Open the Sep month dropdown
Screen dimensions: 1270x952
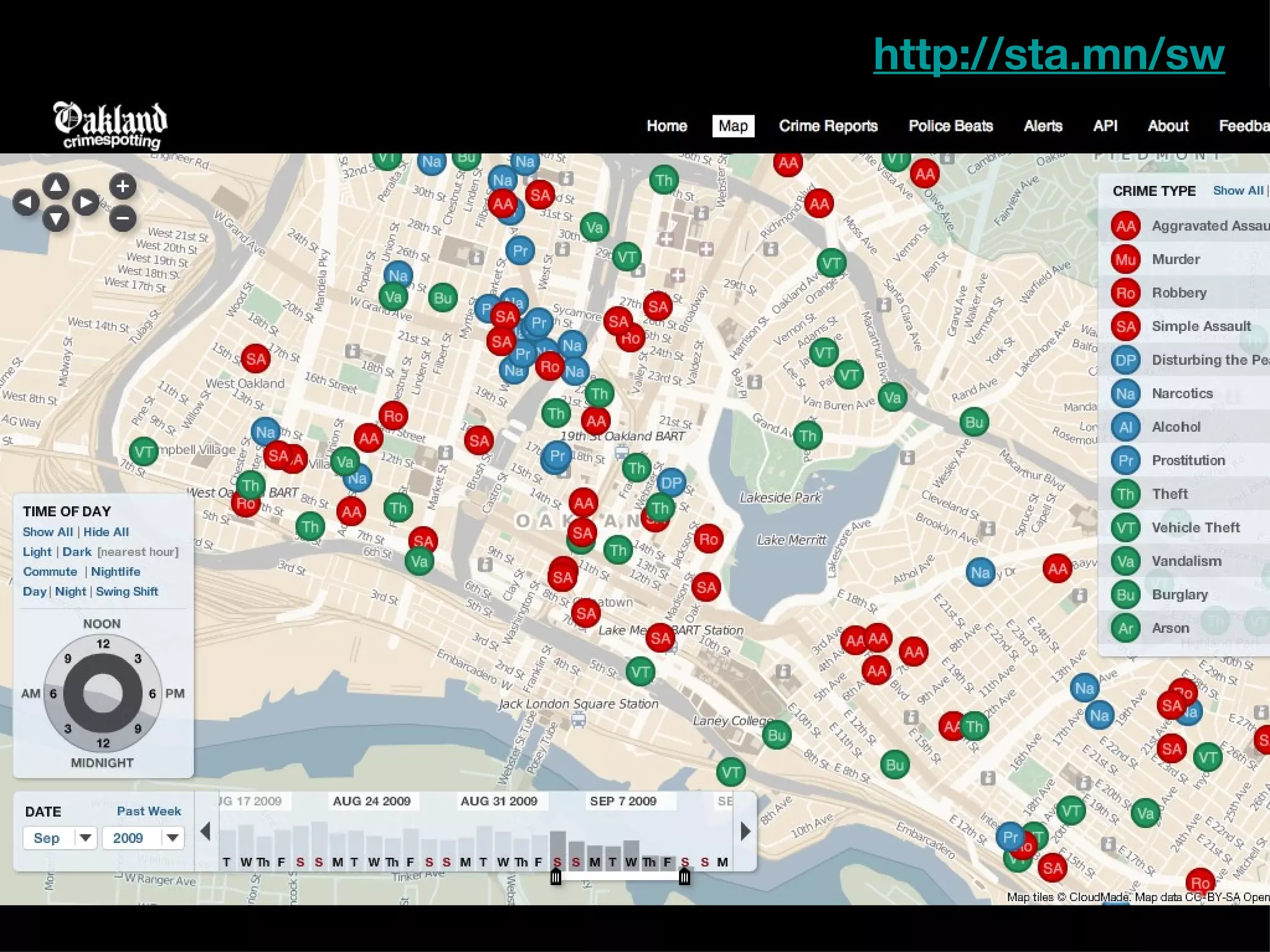pos(60,838)
